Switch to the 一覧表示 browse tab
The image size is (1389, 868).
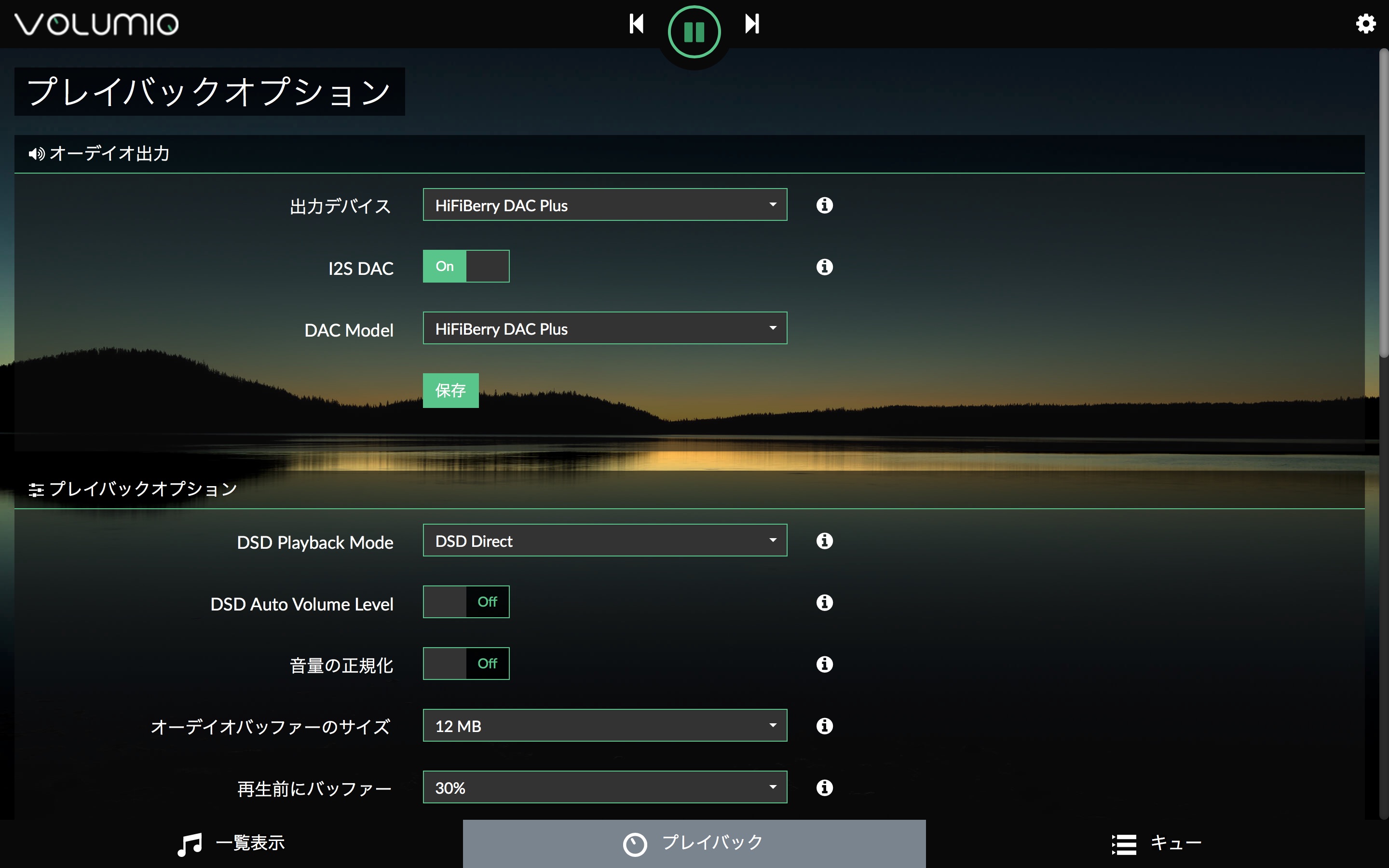(231, 843)
